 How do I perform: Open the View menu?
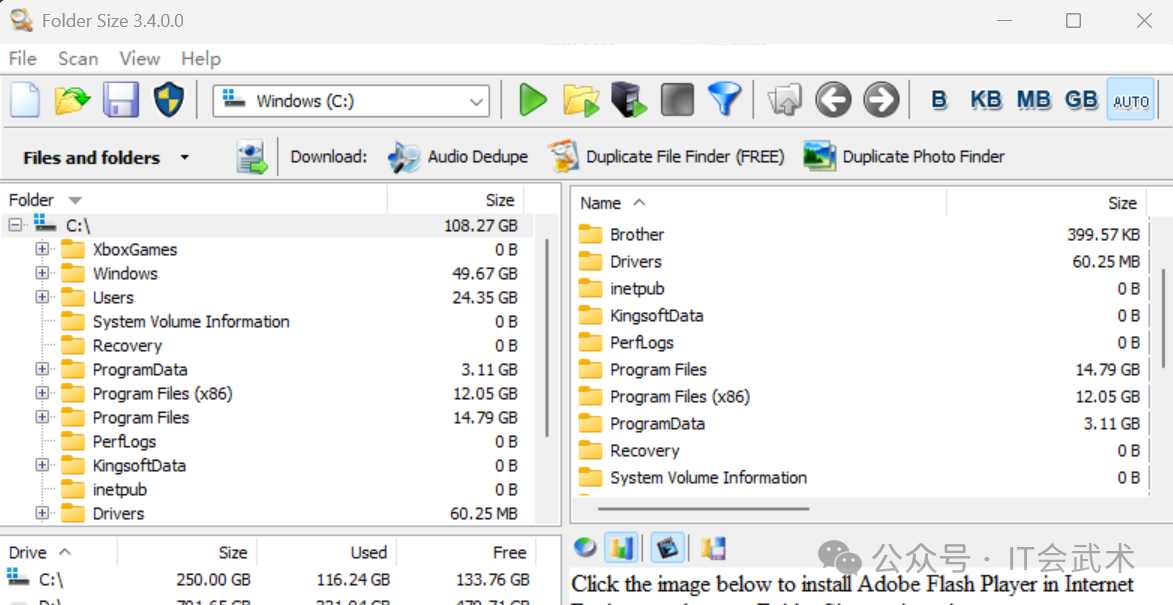(139, 59)
